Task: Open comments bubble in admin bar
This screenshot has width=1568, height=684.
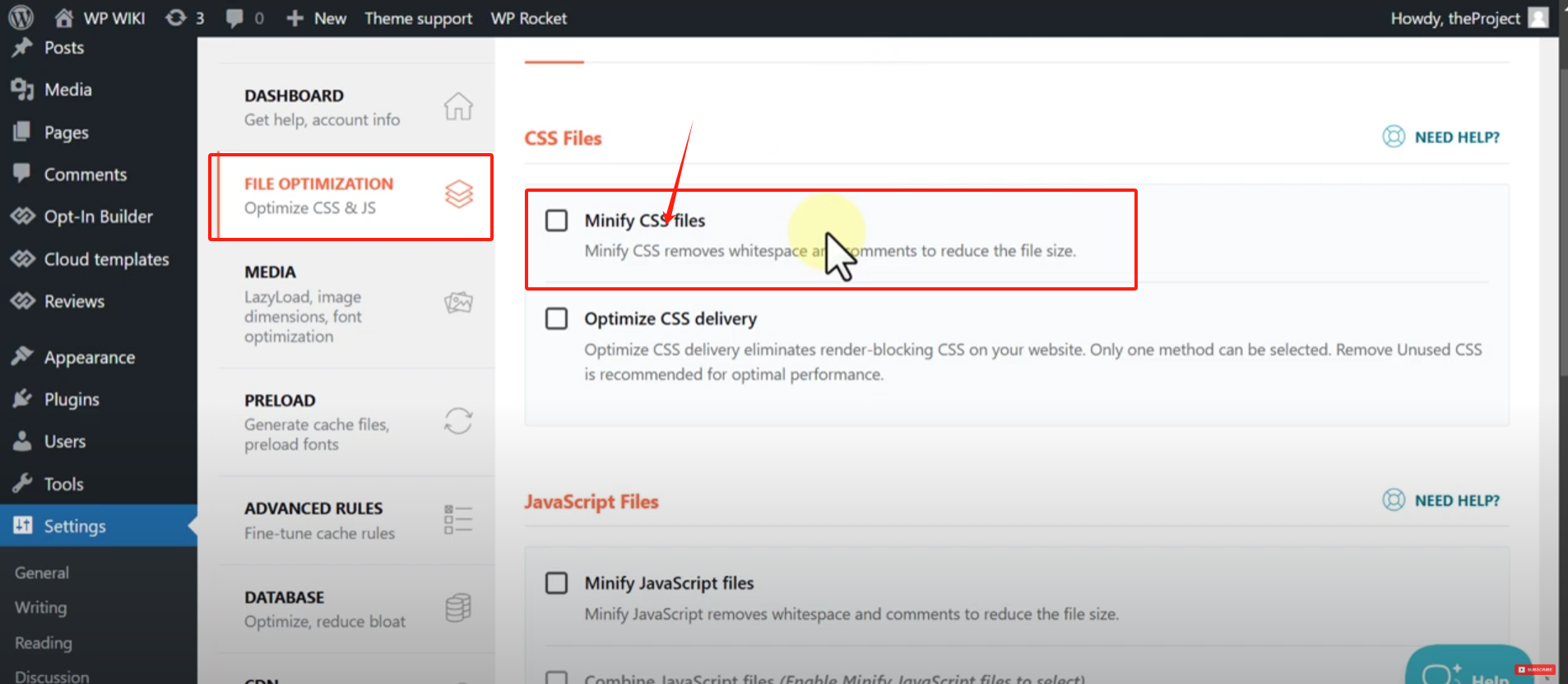Action: click(x=244, y=18)
